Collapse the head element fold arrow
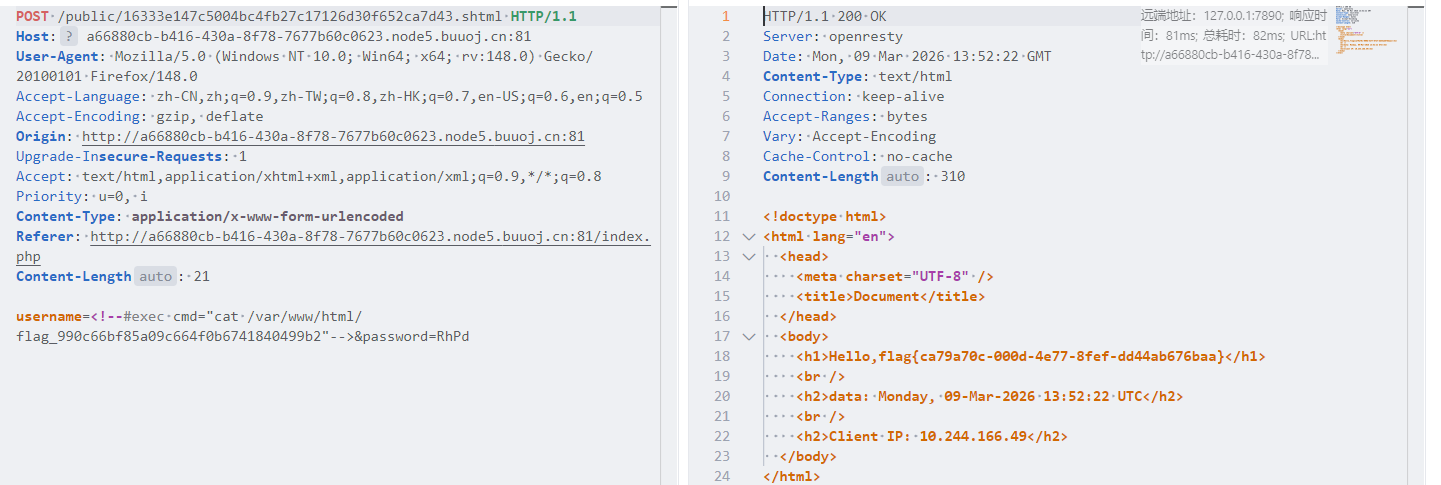 click(748, 257)
